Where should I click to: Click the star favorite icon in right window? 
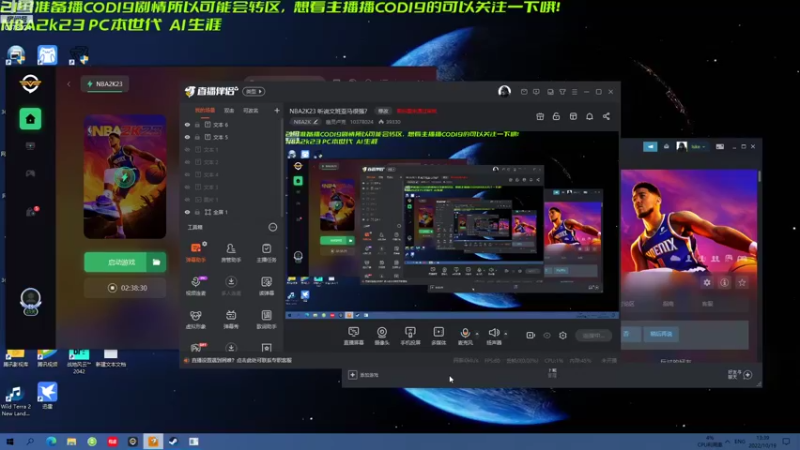pyautogui.click(x=742, y=282)
